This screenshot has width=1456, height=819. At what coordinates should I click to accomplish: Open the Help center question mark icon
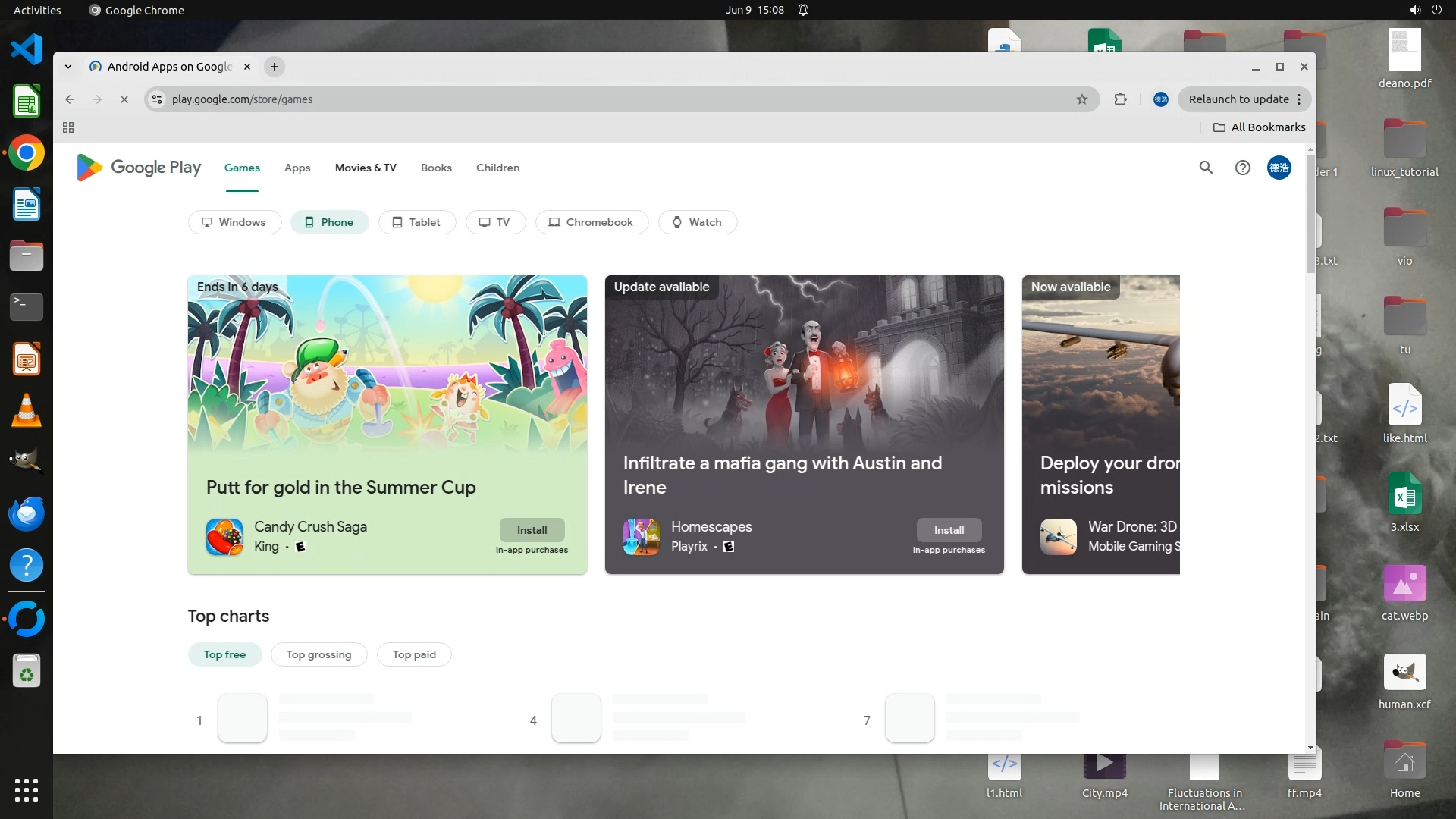[1242, 168]
